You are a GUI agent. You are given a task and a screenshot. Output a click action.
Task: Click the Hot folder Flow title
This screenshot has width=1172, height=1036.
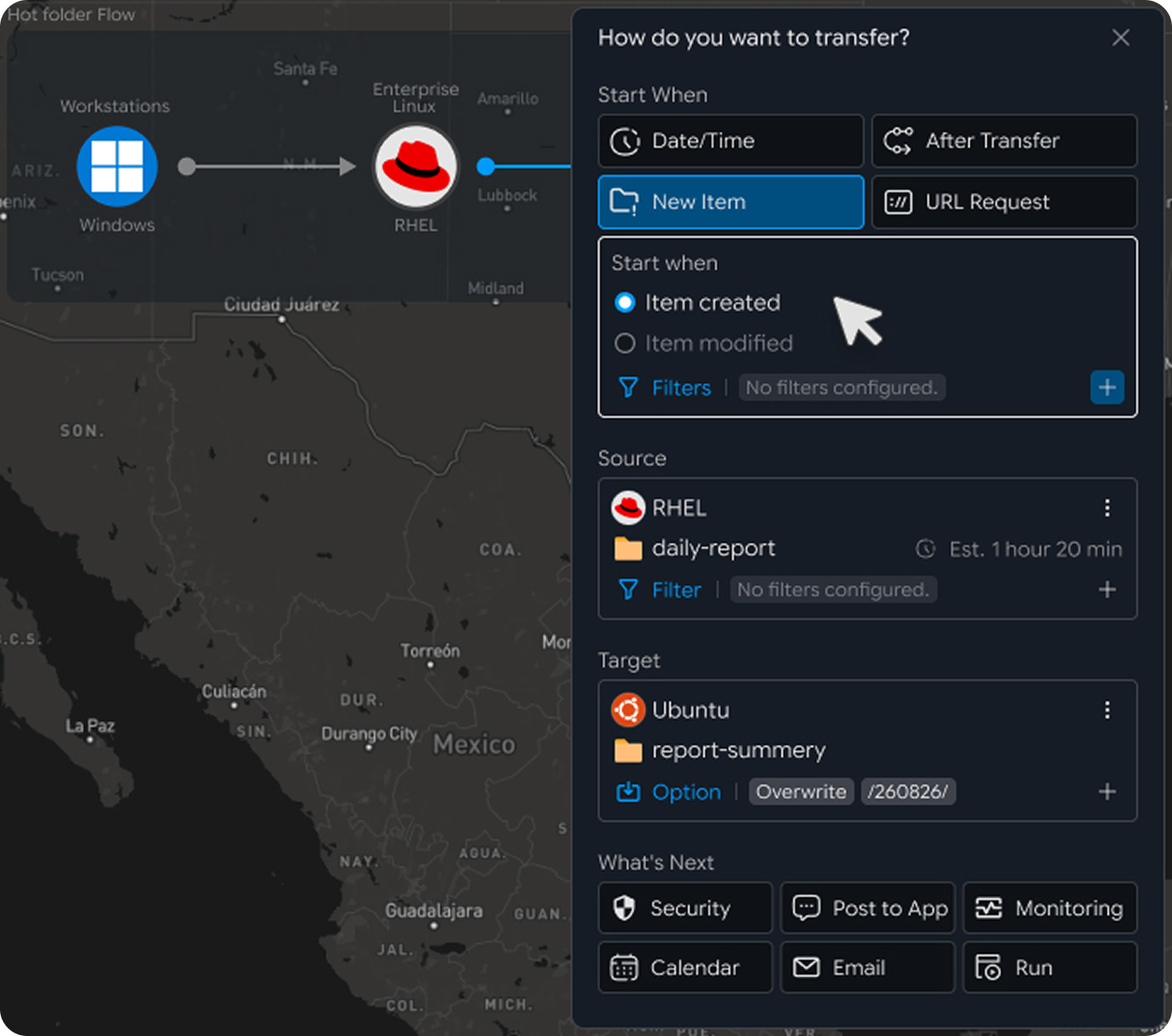(x=71, y=14)
